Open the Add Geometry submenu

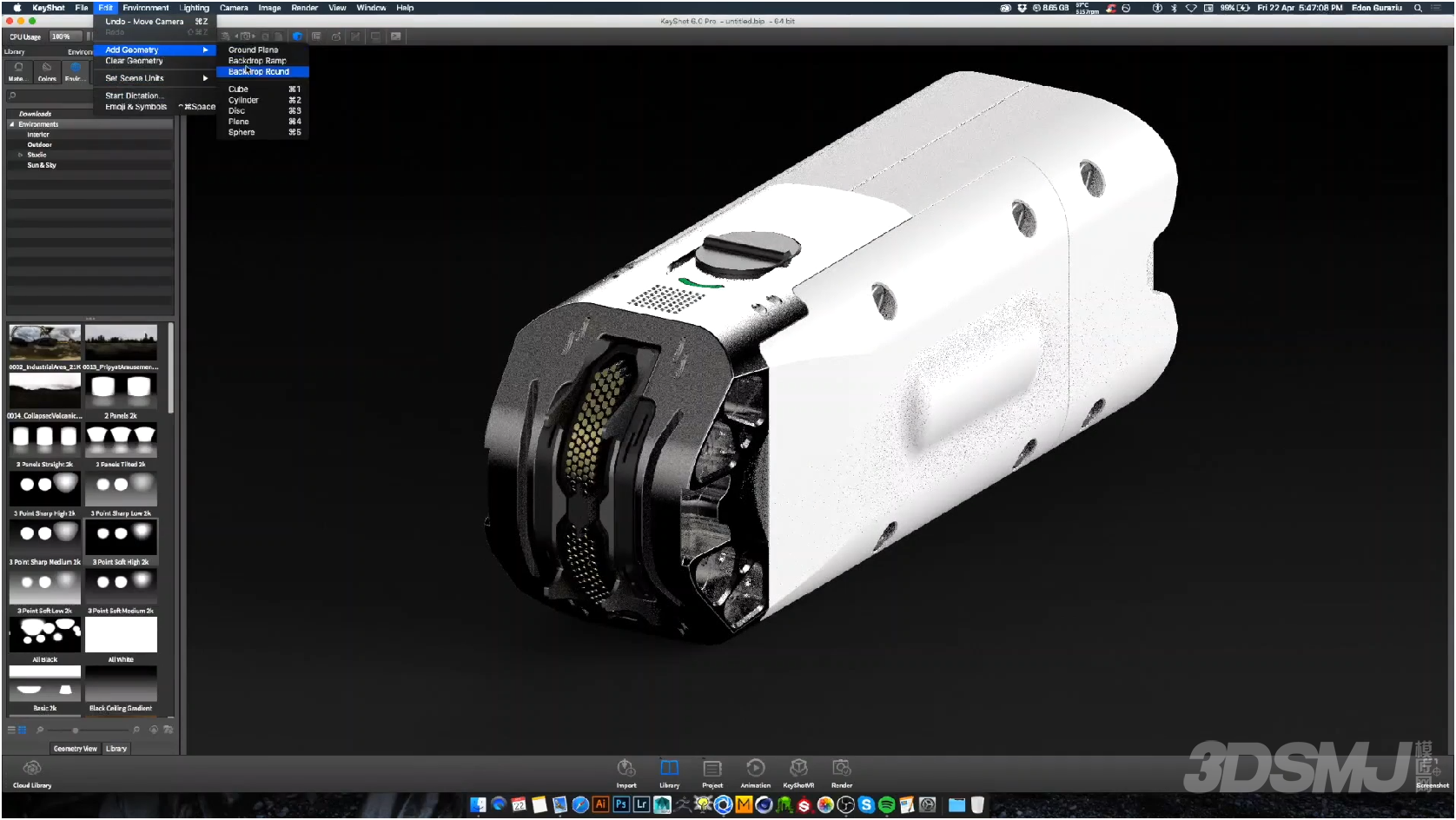click(x=155, y=50)
